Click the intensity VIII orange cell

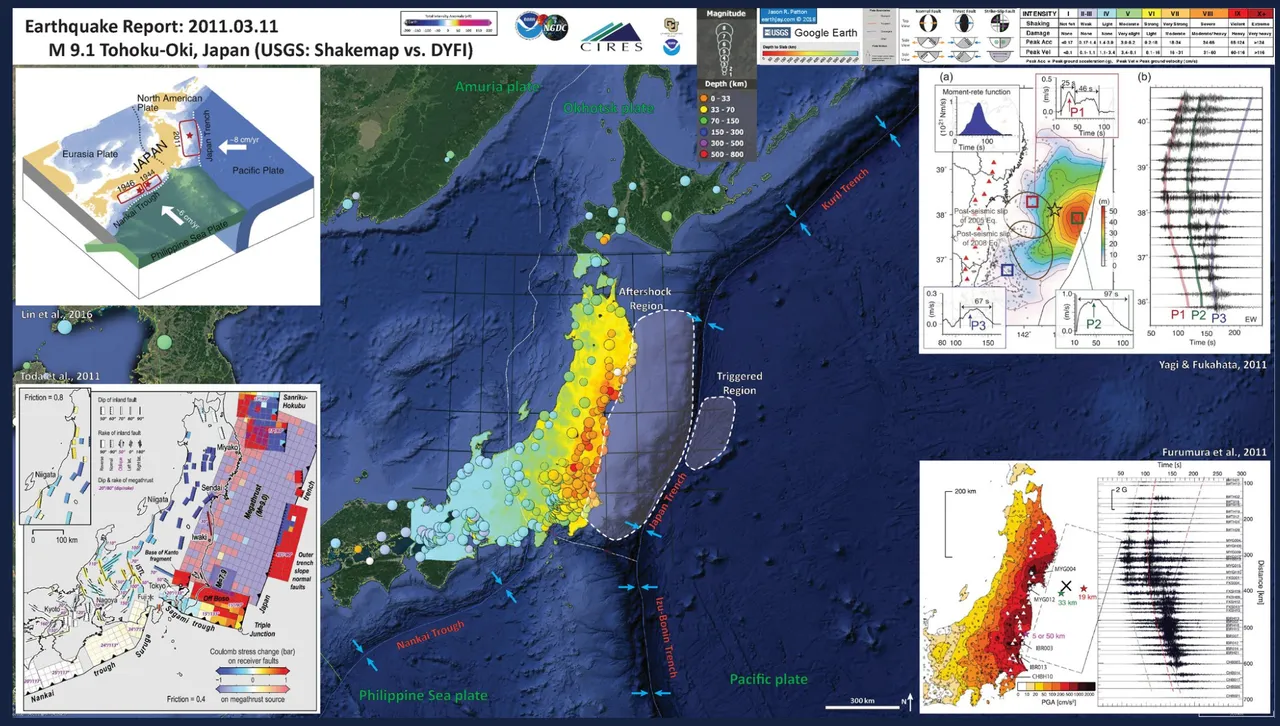click(1207, 14)
